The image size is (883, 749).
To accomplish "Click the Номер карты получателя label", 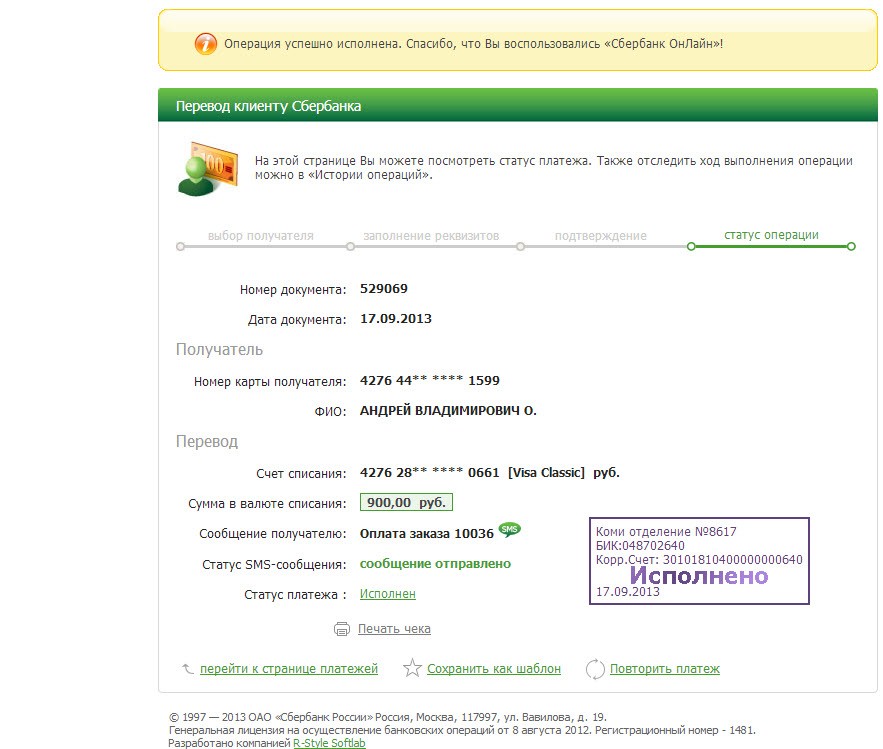I will pos(270,382).
